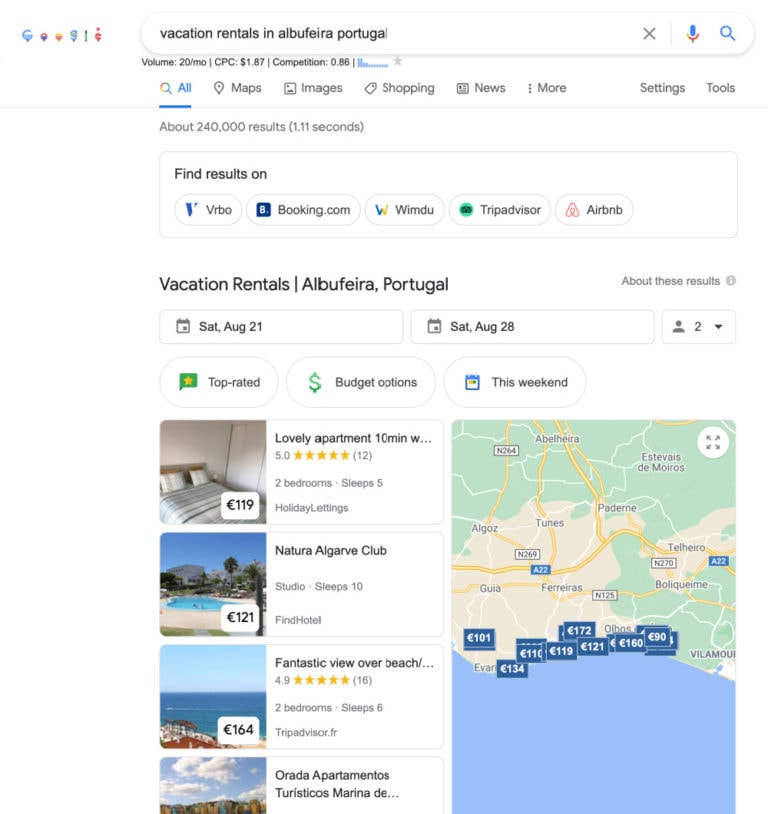Click the info icon beside About these results

731,281
